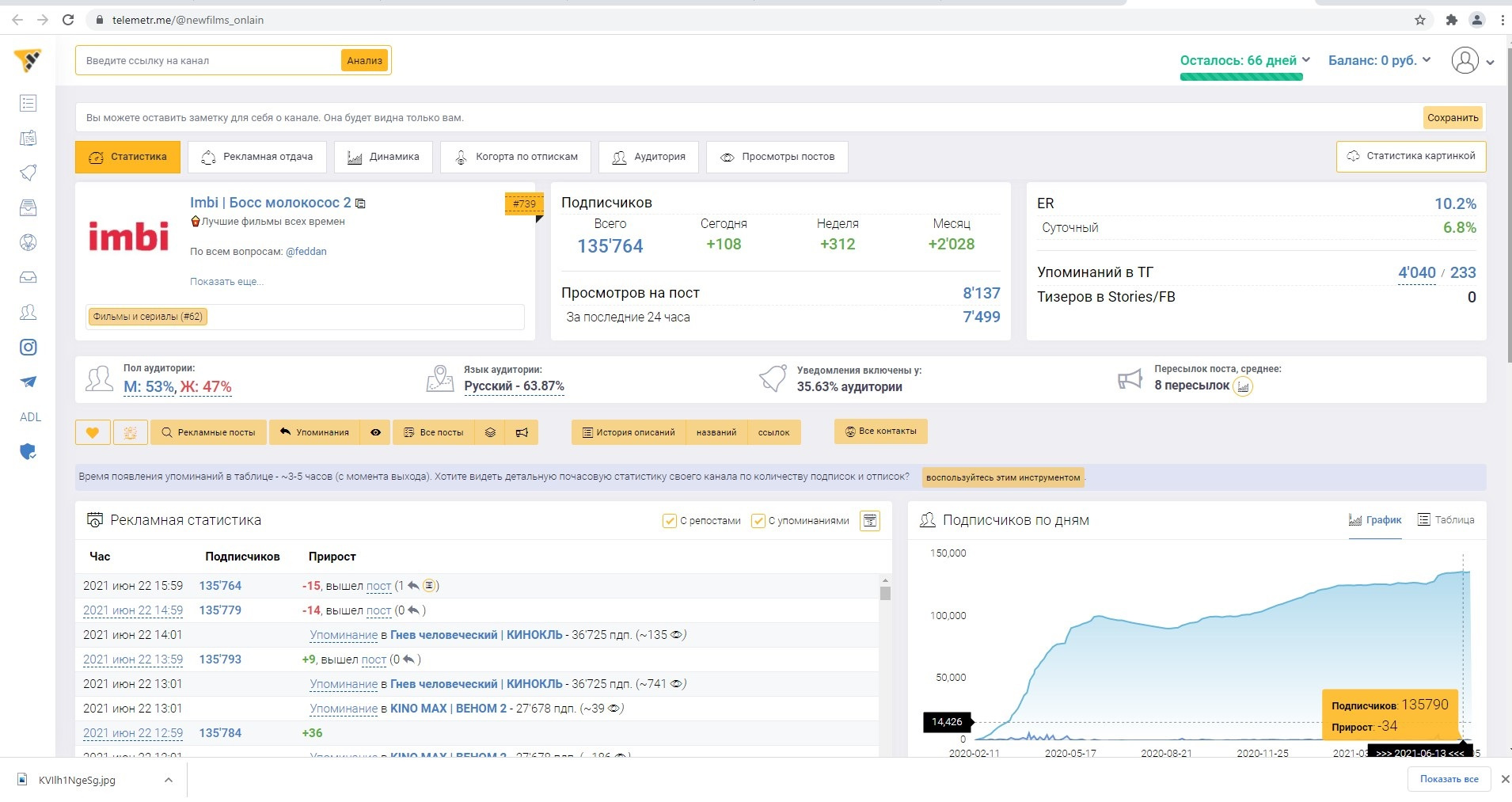Image resolution: width=1512 pixels, height=802 pixels.
Task: Uncheck the С репостами checkbox
Action: click(x=669, y=521)
